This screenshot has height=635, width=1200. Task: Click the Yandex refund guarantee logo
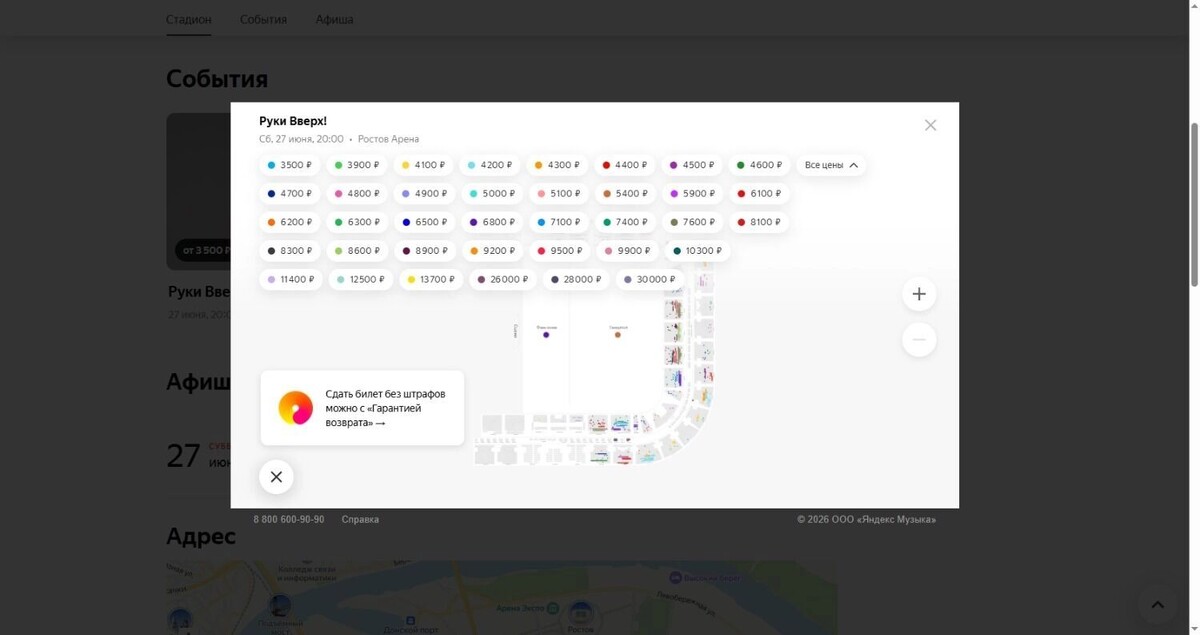pos(295,408)
